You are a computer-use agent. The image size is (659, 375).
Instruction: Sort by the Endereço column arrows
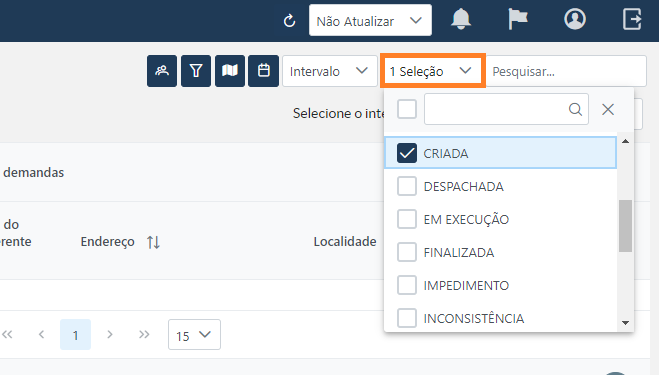point(153,242)
